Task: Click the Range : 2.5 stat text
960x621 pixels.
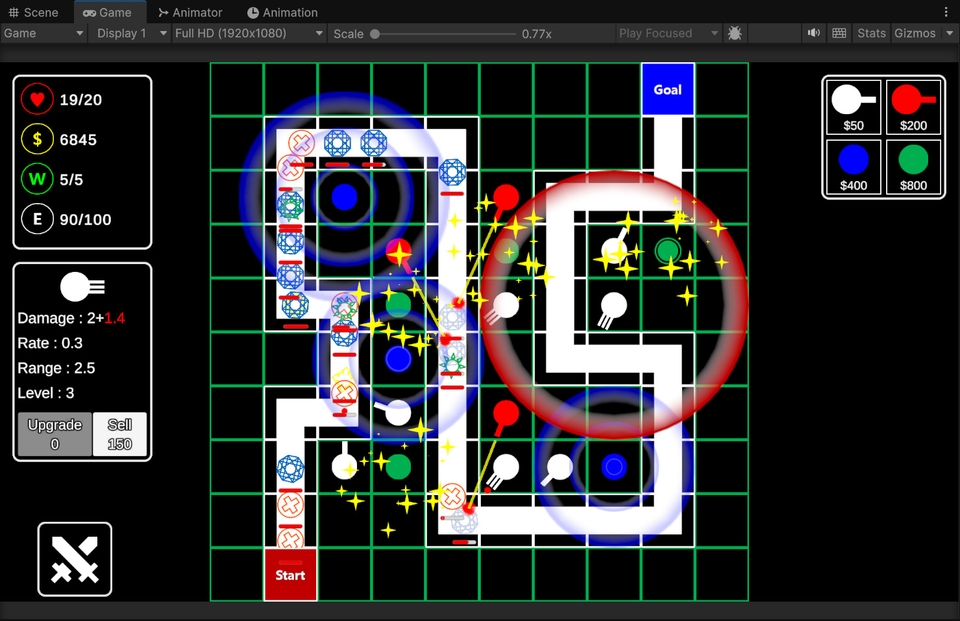Action: [56, 368]
